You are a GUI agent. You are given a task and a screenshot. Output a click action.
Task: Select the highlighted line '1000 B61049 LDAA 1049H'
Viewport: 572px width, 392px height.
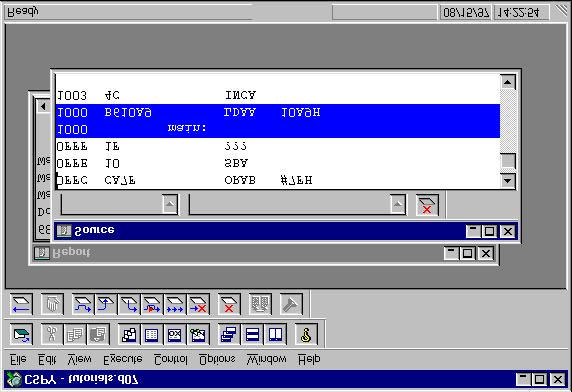[x=278, y=112]
